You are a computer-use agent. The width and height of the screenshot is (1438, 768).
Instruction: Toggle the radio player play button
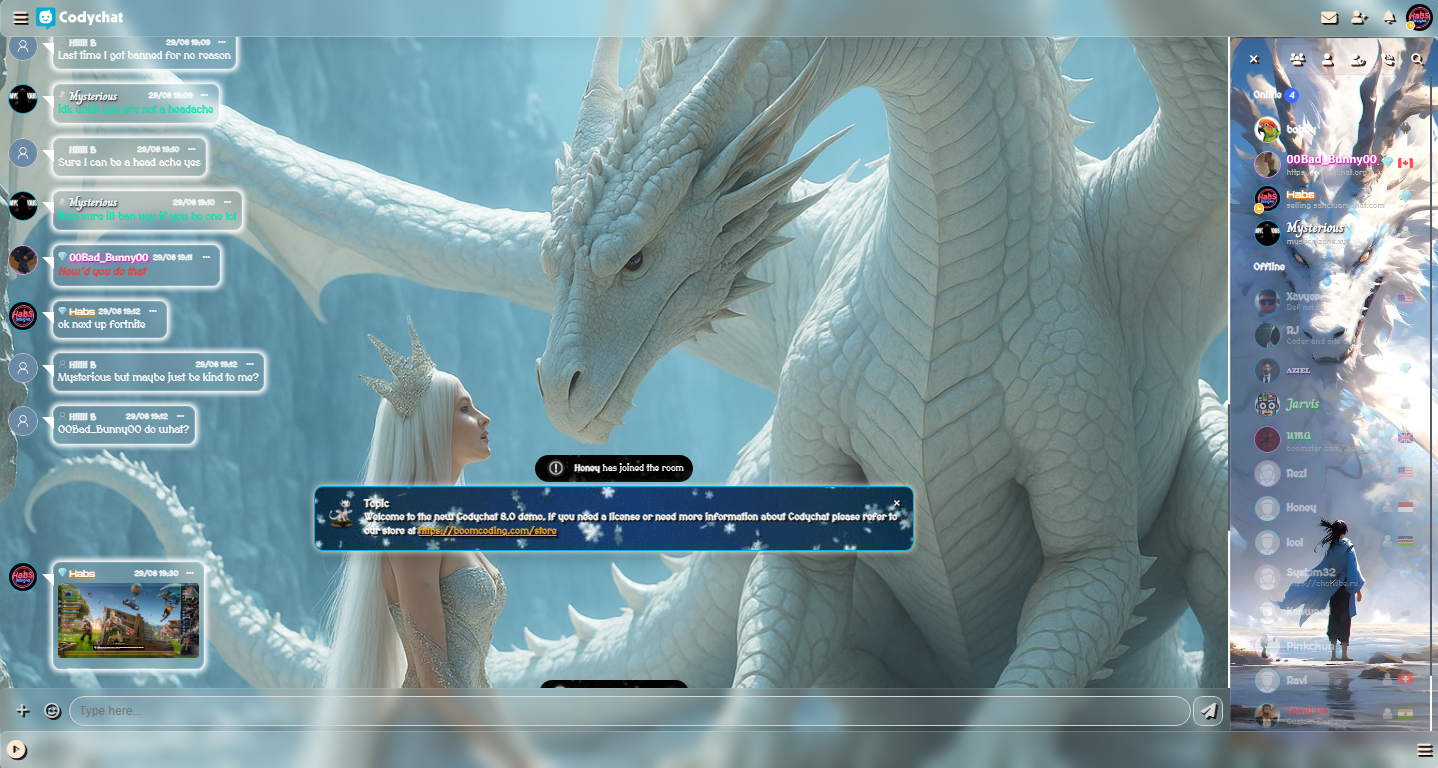tap(15, 750)
